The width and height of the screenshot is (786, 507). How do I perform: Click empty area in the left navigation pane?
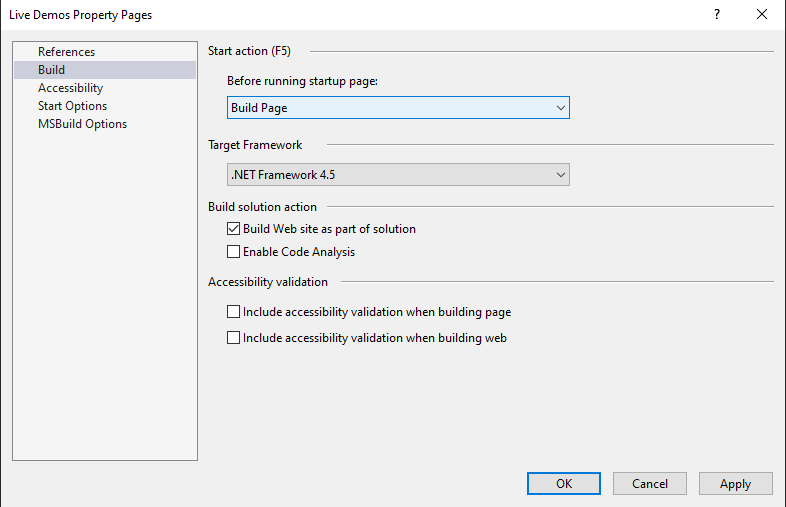104,300
